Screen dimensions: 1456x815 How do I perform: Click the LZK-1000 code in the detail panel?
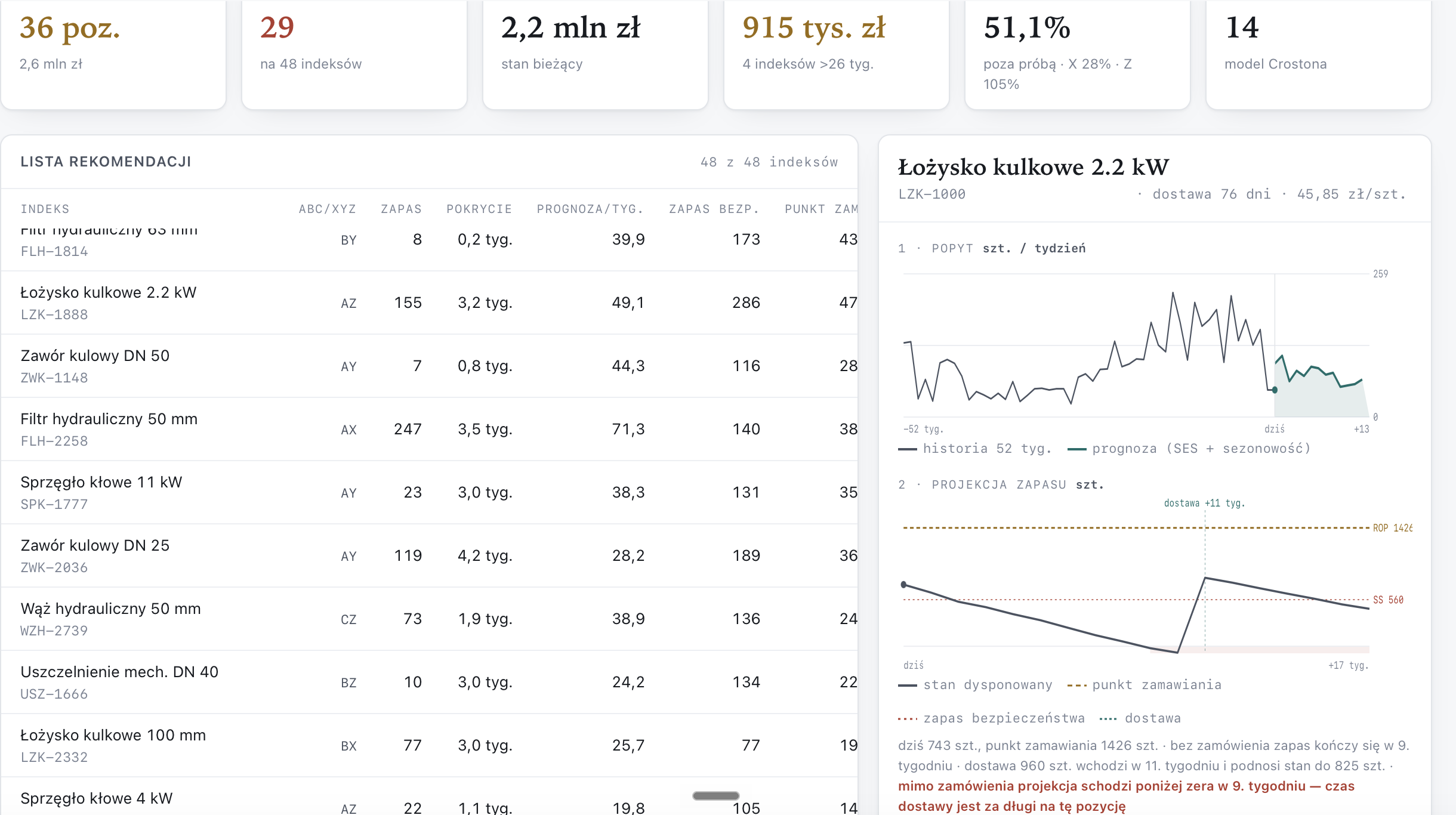[x=931, y=195]
